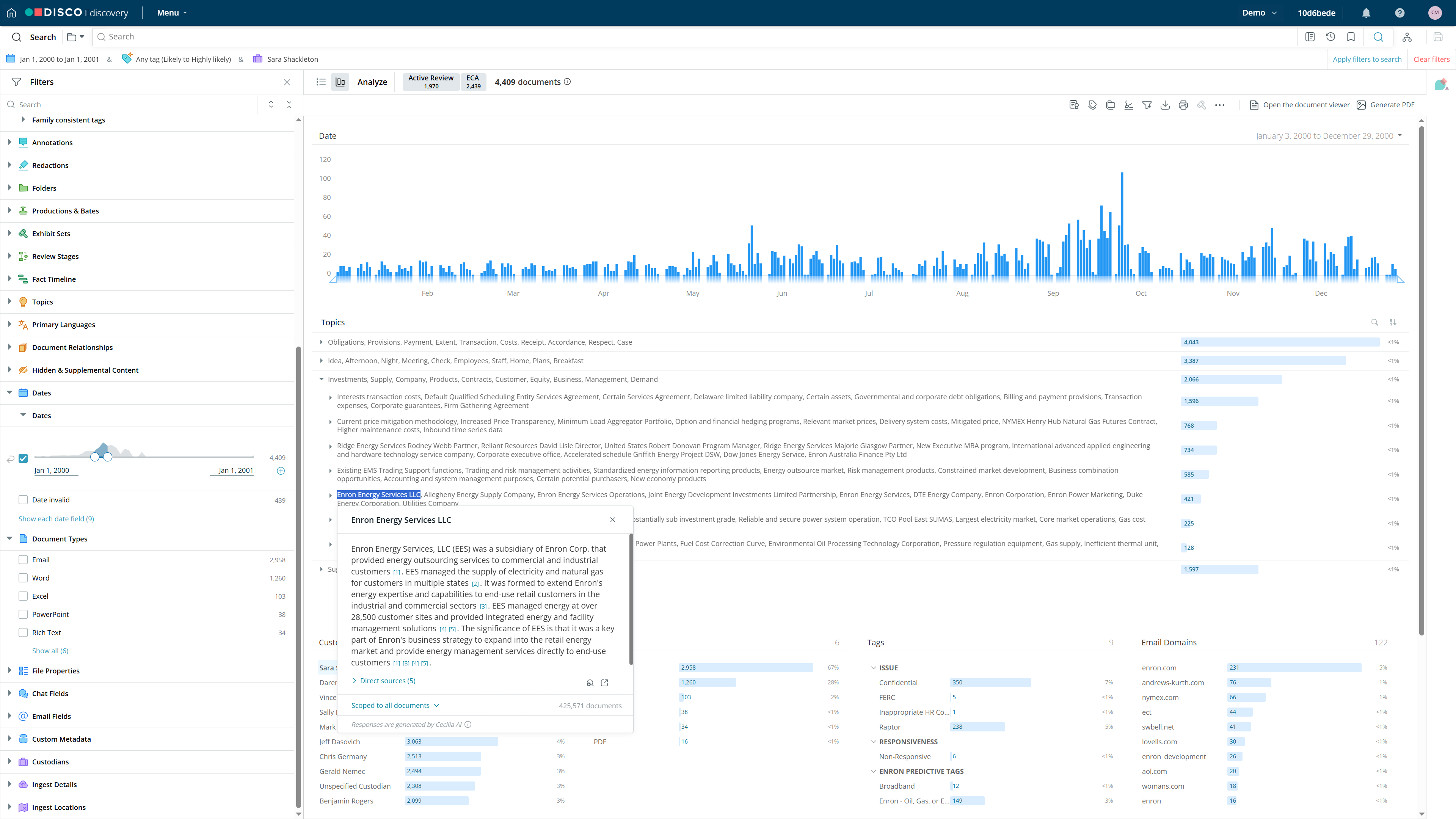This screenshot has width=1456, height=819.
Task: Check the Date invalid checkbox
Action: (23, 500)
